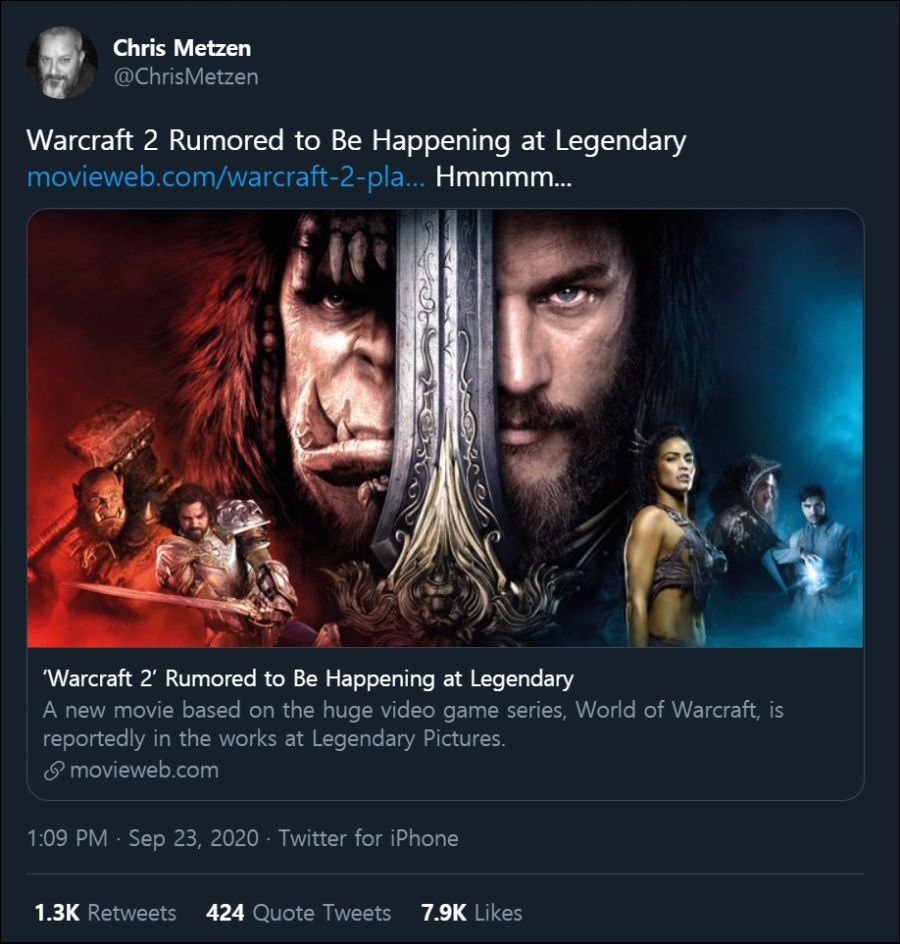Click the "Hmmmm..." comment text

[501, 178]
